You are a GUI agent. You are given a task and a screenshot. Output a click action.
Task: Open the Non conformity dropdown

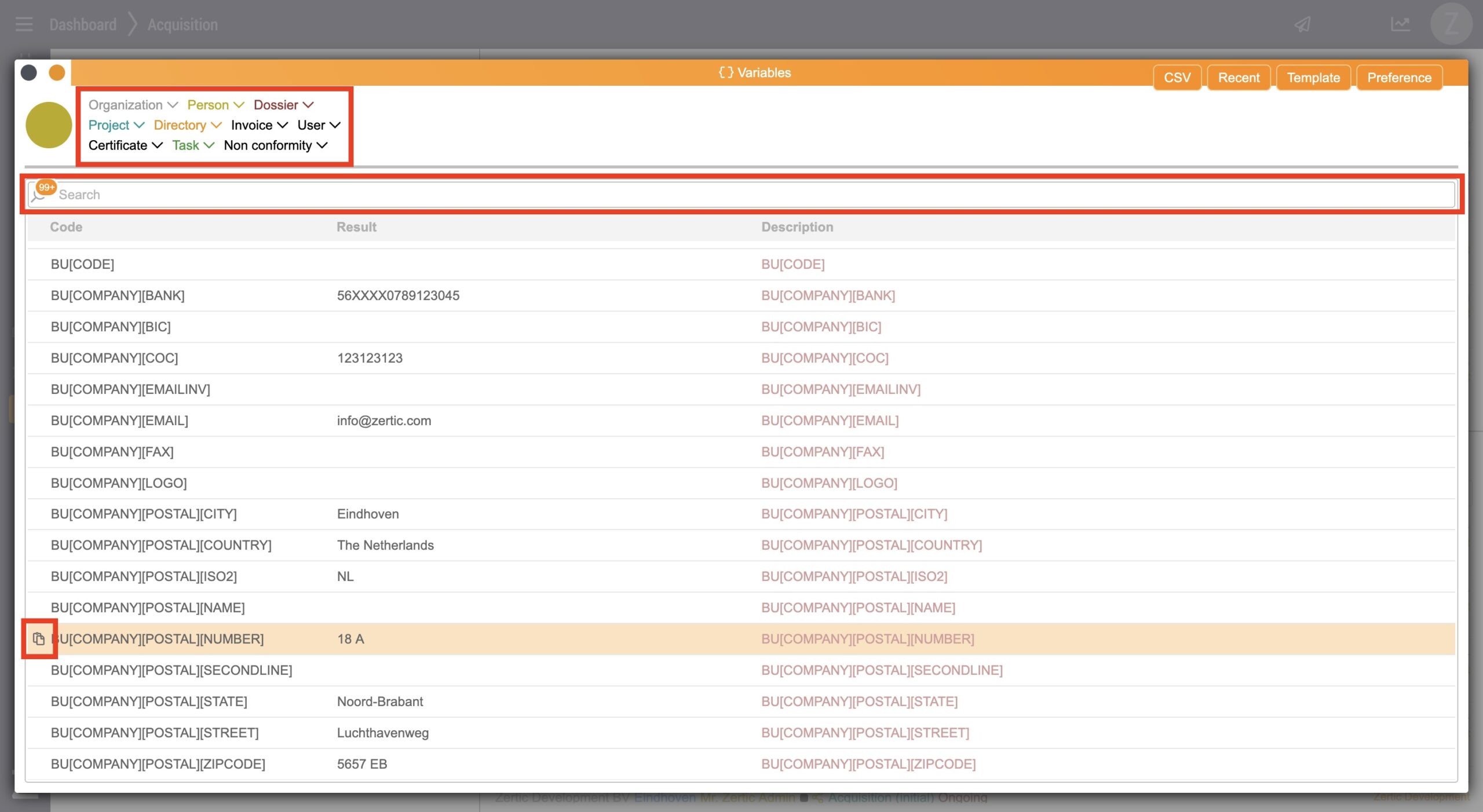[276, 145]
